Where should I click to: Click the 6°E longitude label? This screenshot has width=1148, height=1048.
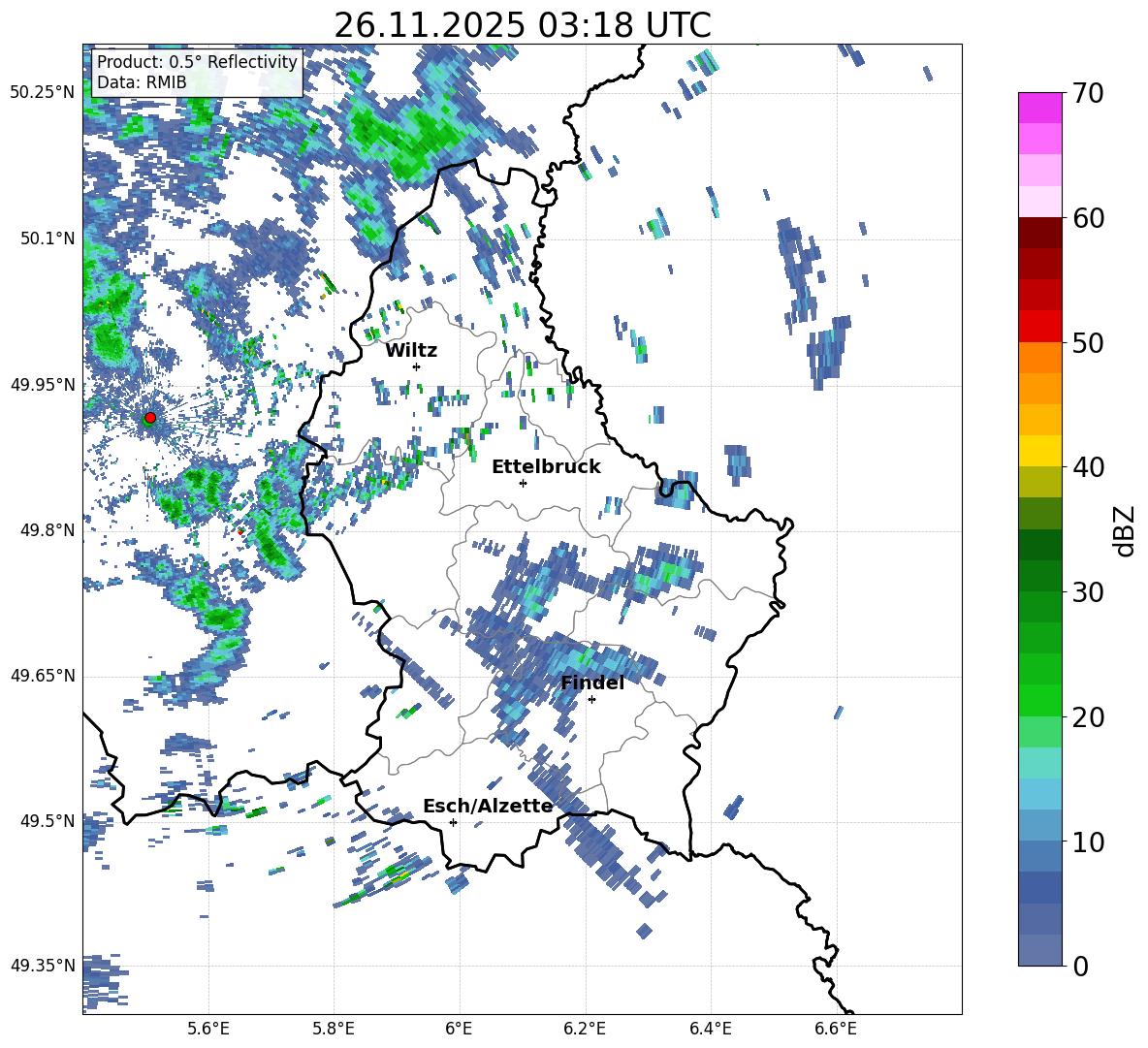pyautogui.click(x=459, y=1029)
